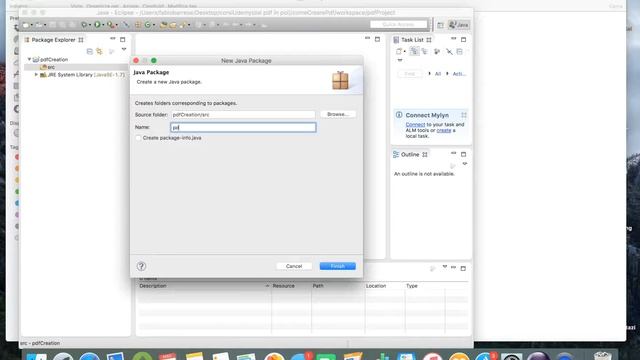Click the Connect link in Connect Mylyn

tap(415, 124)
